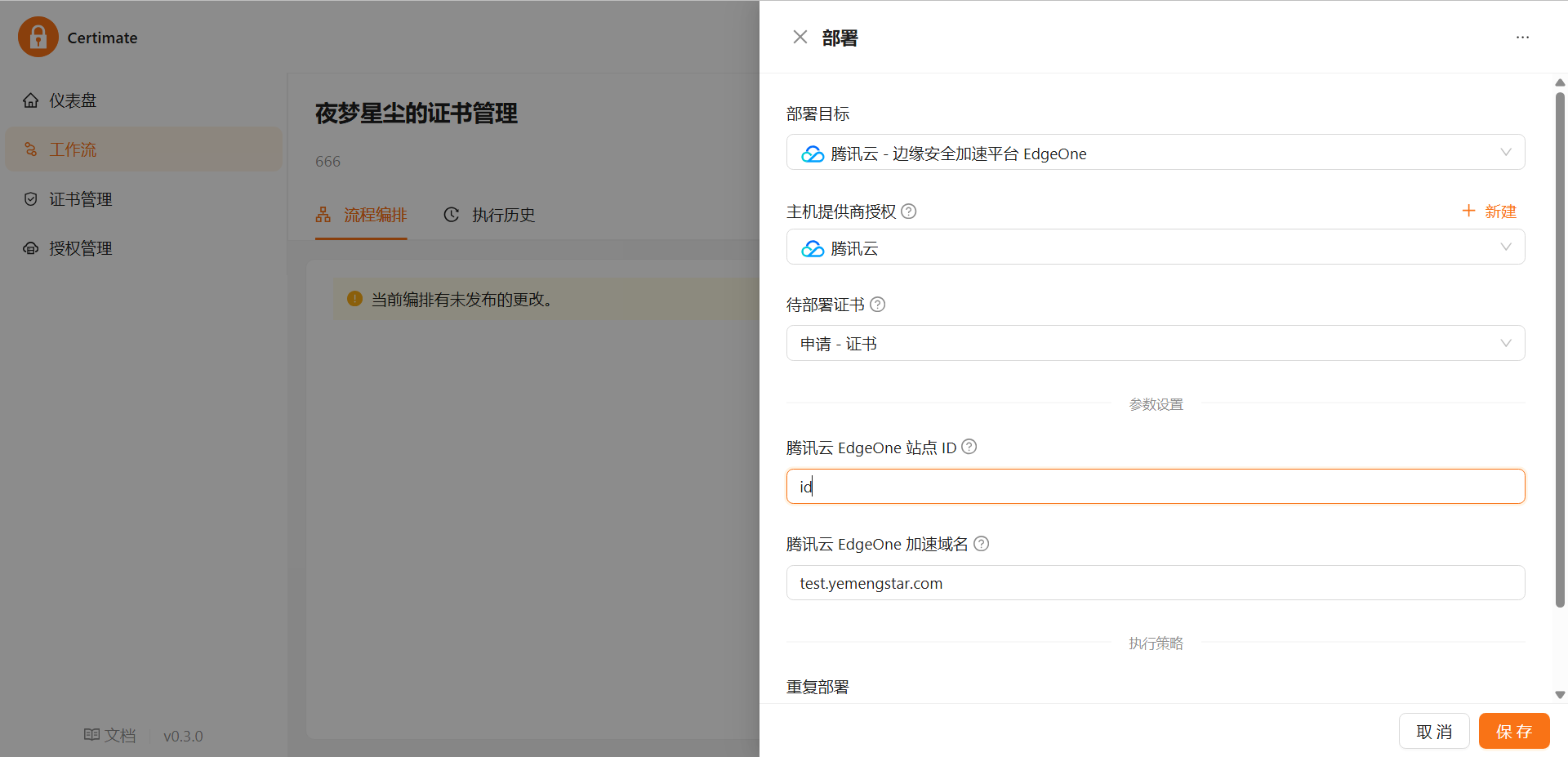
Task: Click the drawer's scrollbar down arrow
Action: click(1560, 695)
